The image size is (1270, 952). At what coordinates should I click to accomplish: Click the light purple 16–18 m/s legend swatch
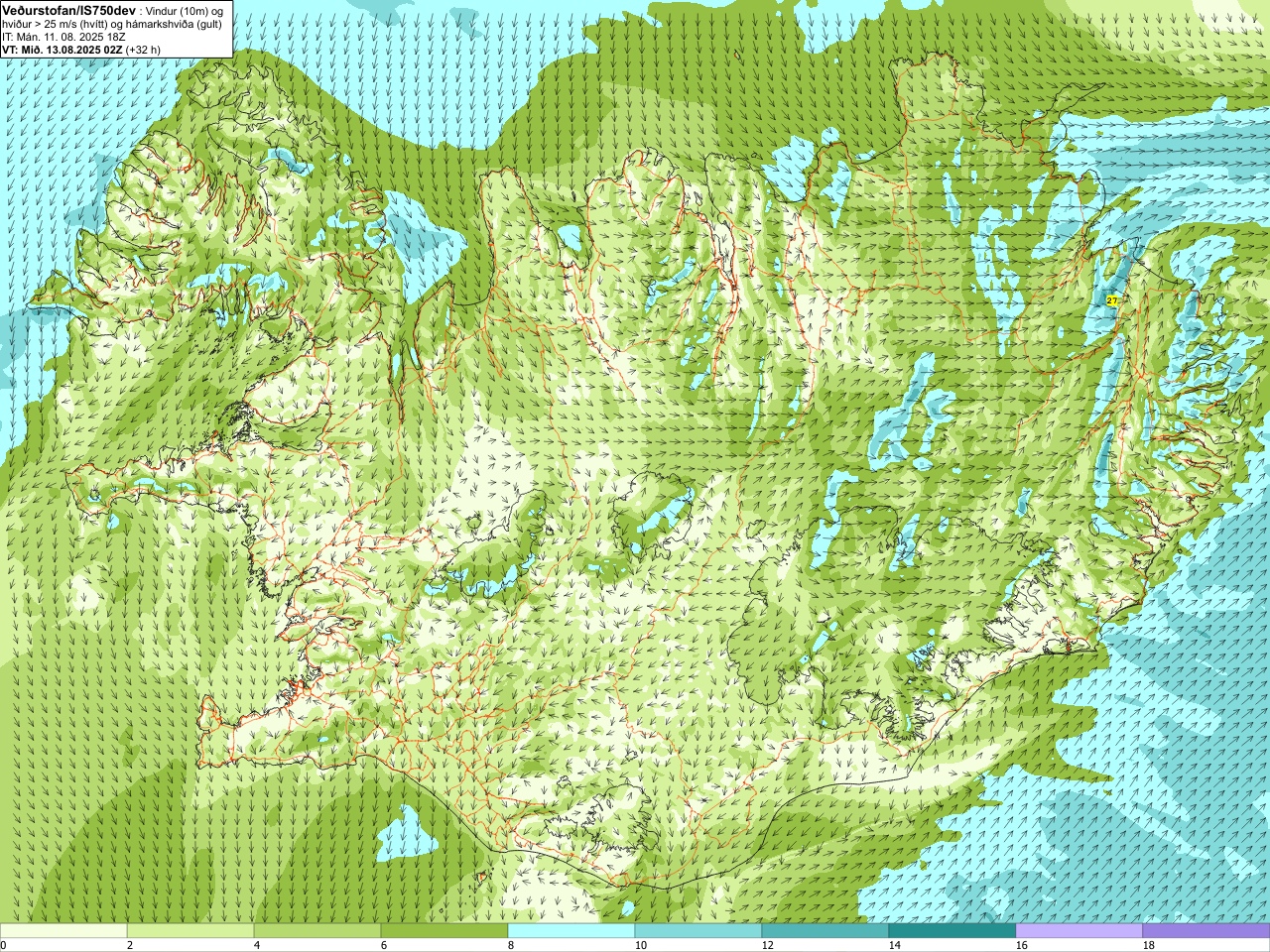[1079, 931]
